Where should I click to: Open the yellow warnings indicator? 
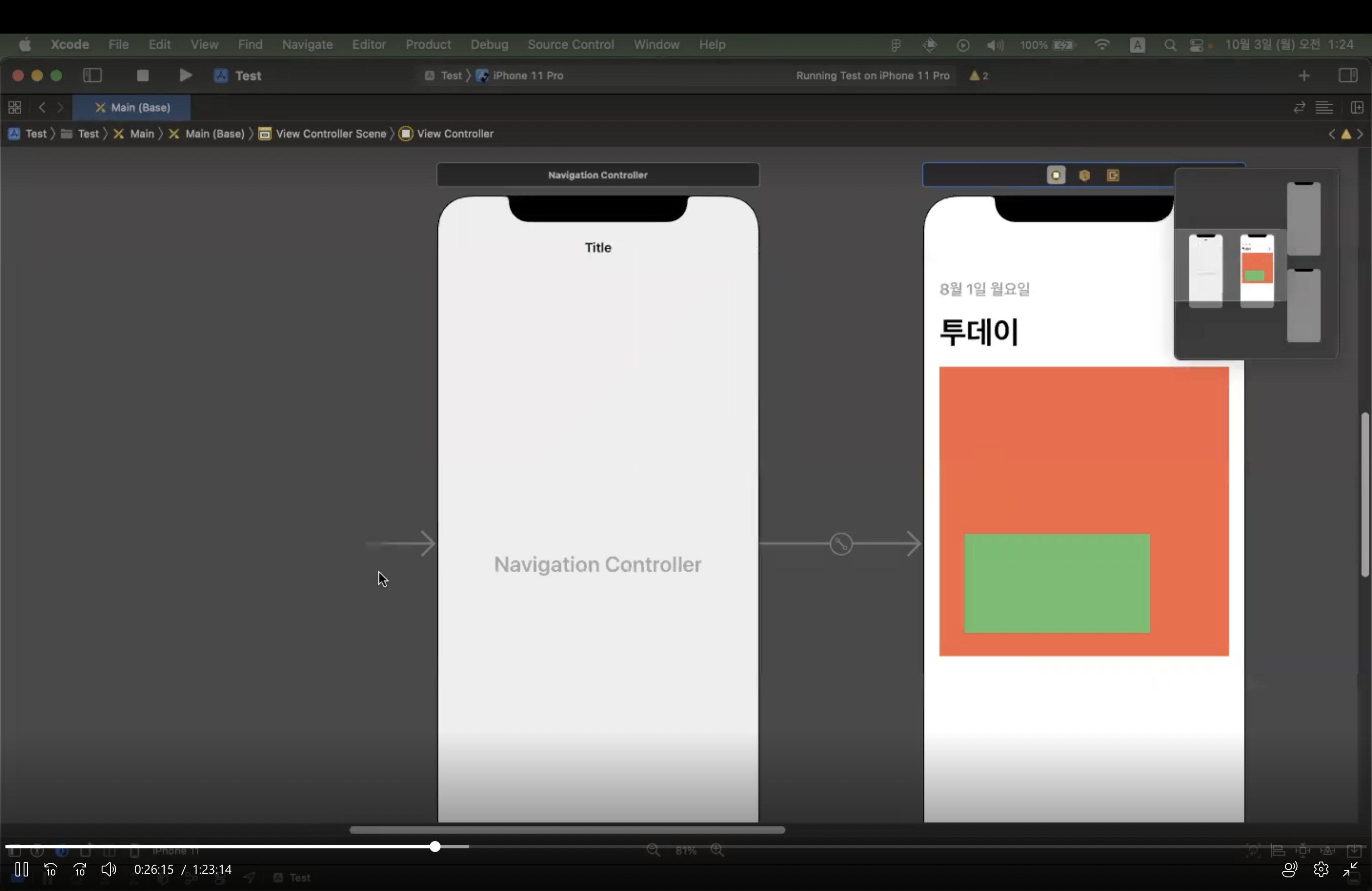click(978, 75)
